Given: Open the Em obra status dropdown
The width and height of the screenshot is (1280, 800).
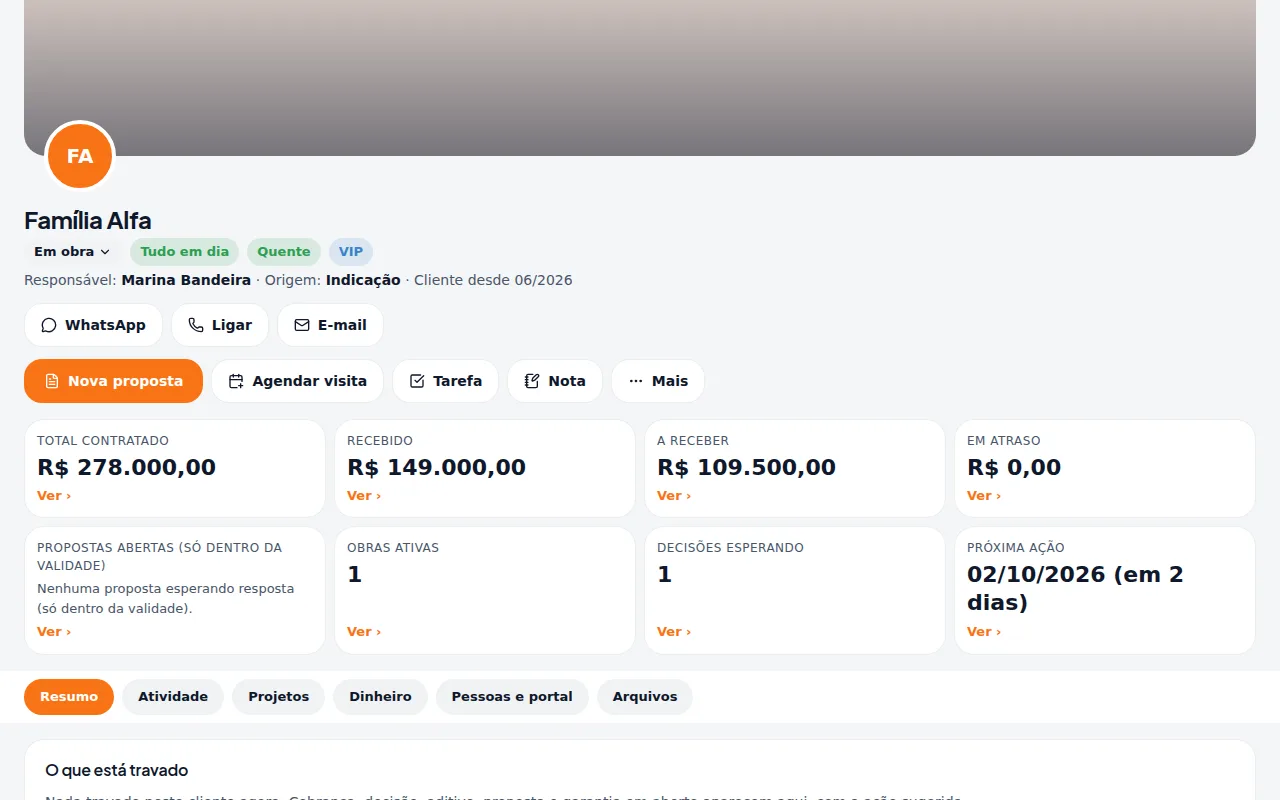Looking at the screenshot, I should [72, 252].
